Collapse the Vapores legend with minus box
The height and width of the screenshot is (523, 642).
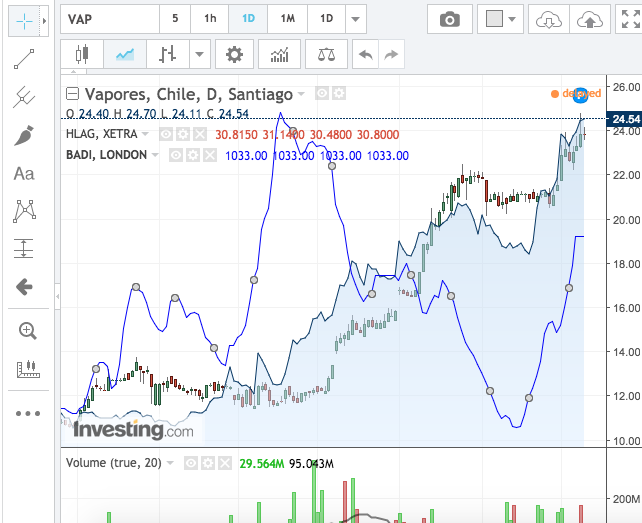[x=72, y=94]
